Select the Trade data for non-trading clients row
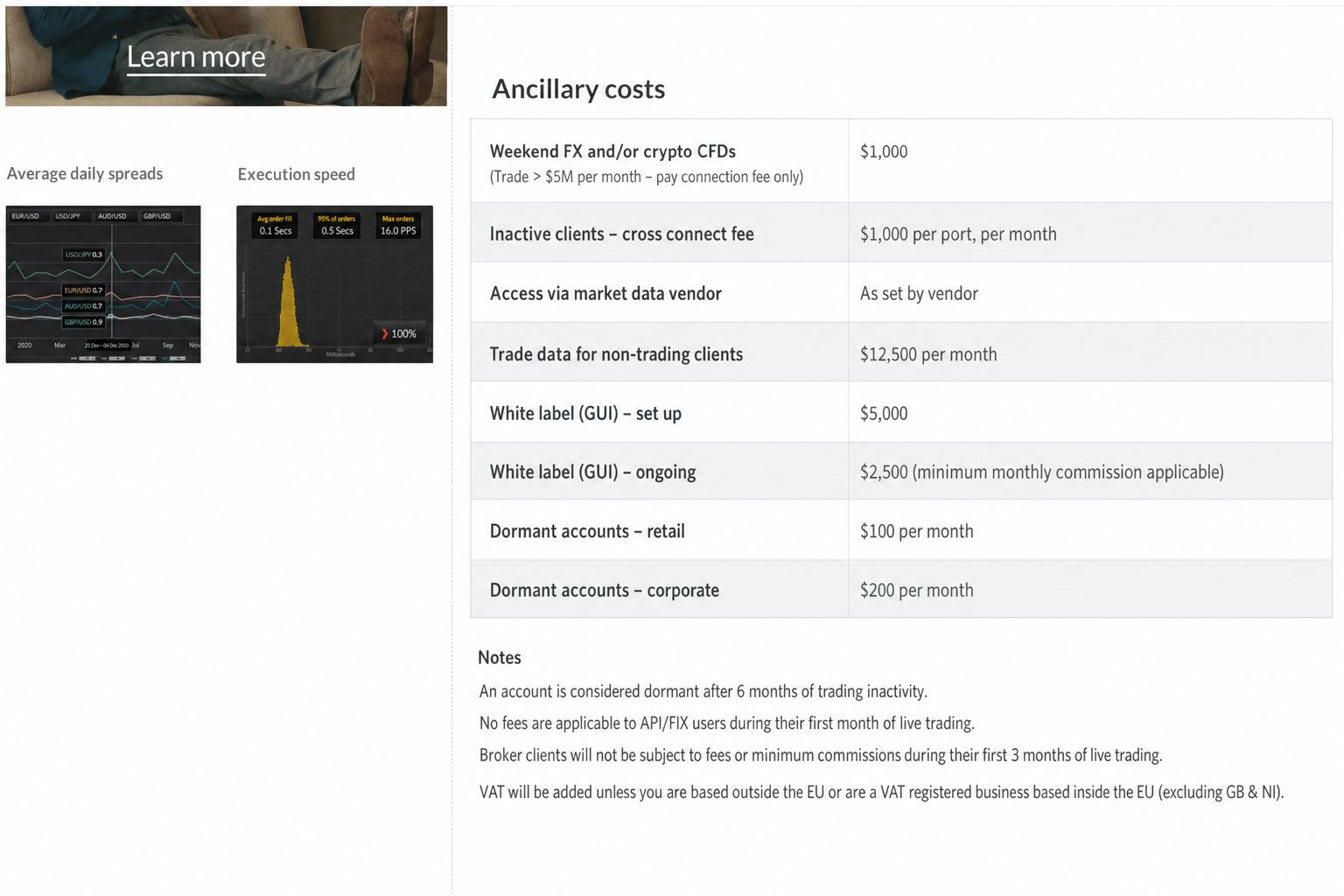1344x896 pixels. 901,352
